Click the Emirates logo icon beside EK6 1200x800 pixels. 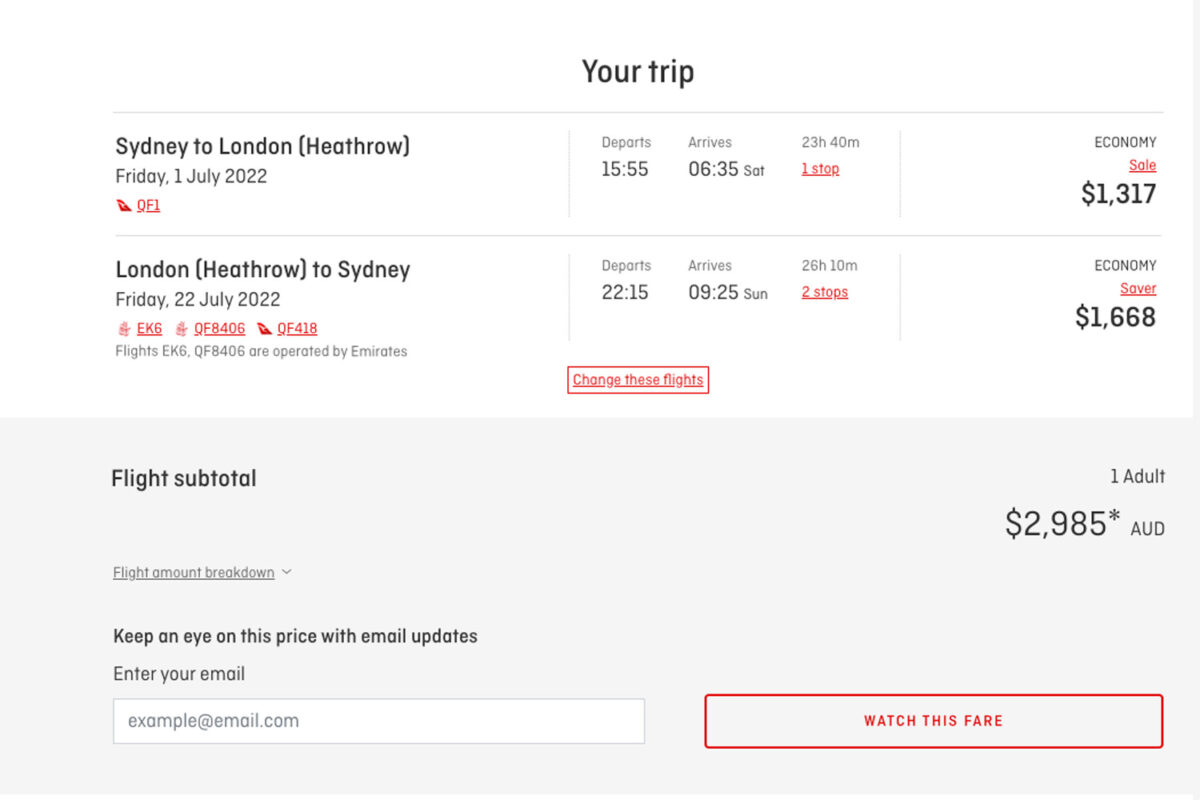(x=124, y=329)
